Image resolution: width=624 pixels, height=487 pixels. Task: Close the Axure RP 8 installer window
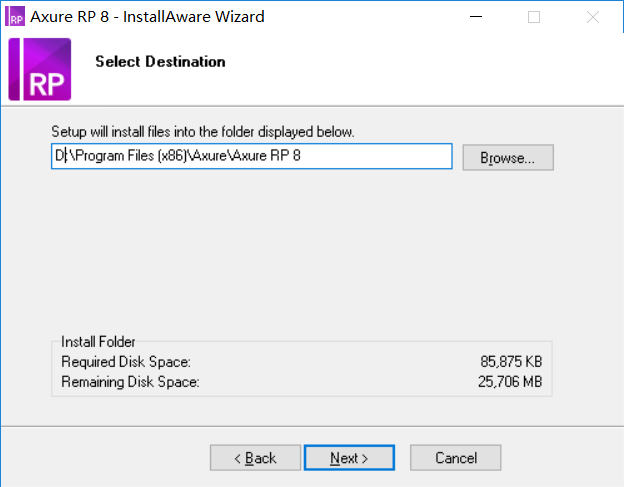[593, 17]
